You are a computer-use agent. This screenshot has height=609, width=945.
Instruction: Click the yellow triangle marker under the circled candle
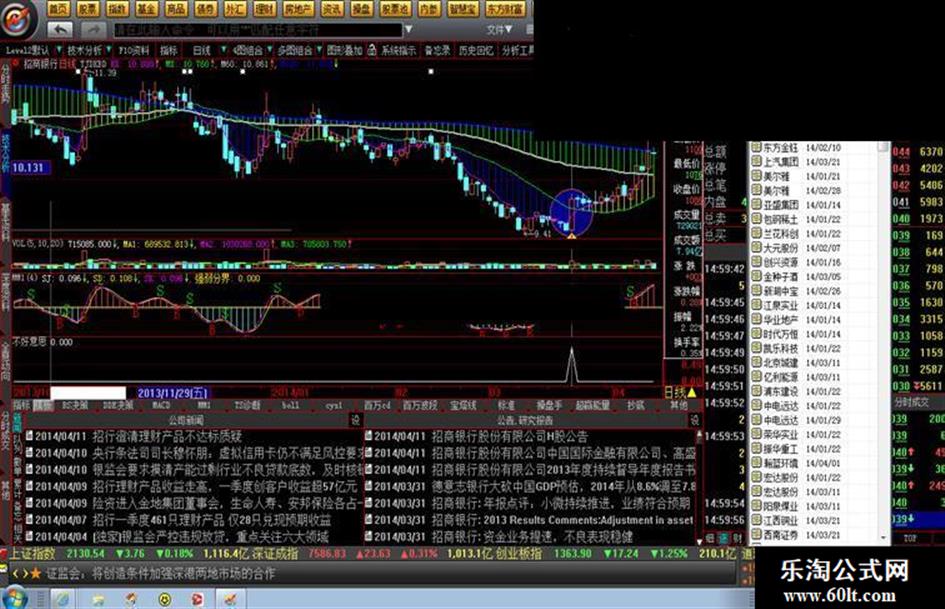point(571,236)
